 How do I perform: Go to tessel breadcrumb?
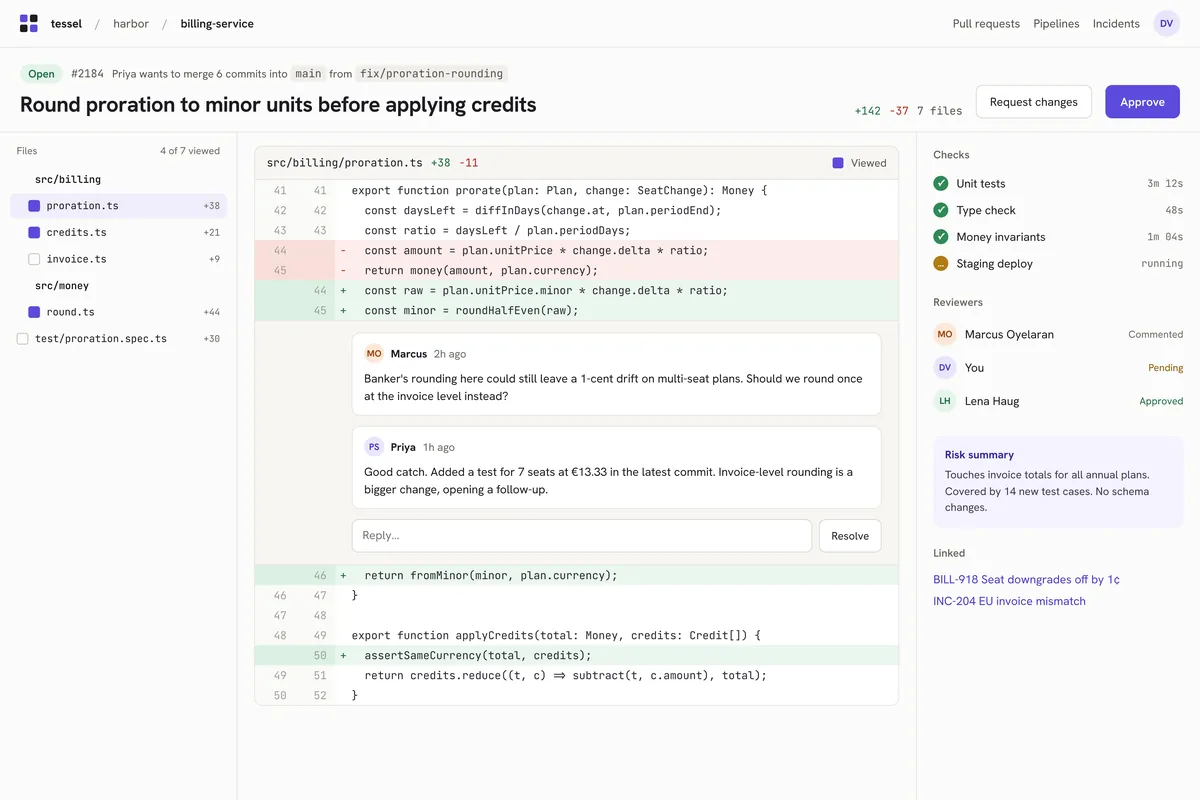(x=66, y=24)
